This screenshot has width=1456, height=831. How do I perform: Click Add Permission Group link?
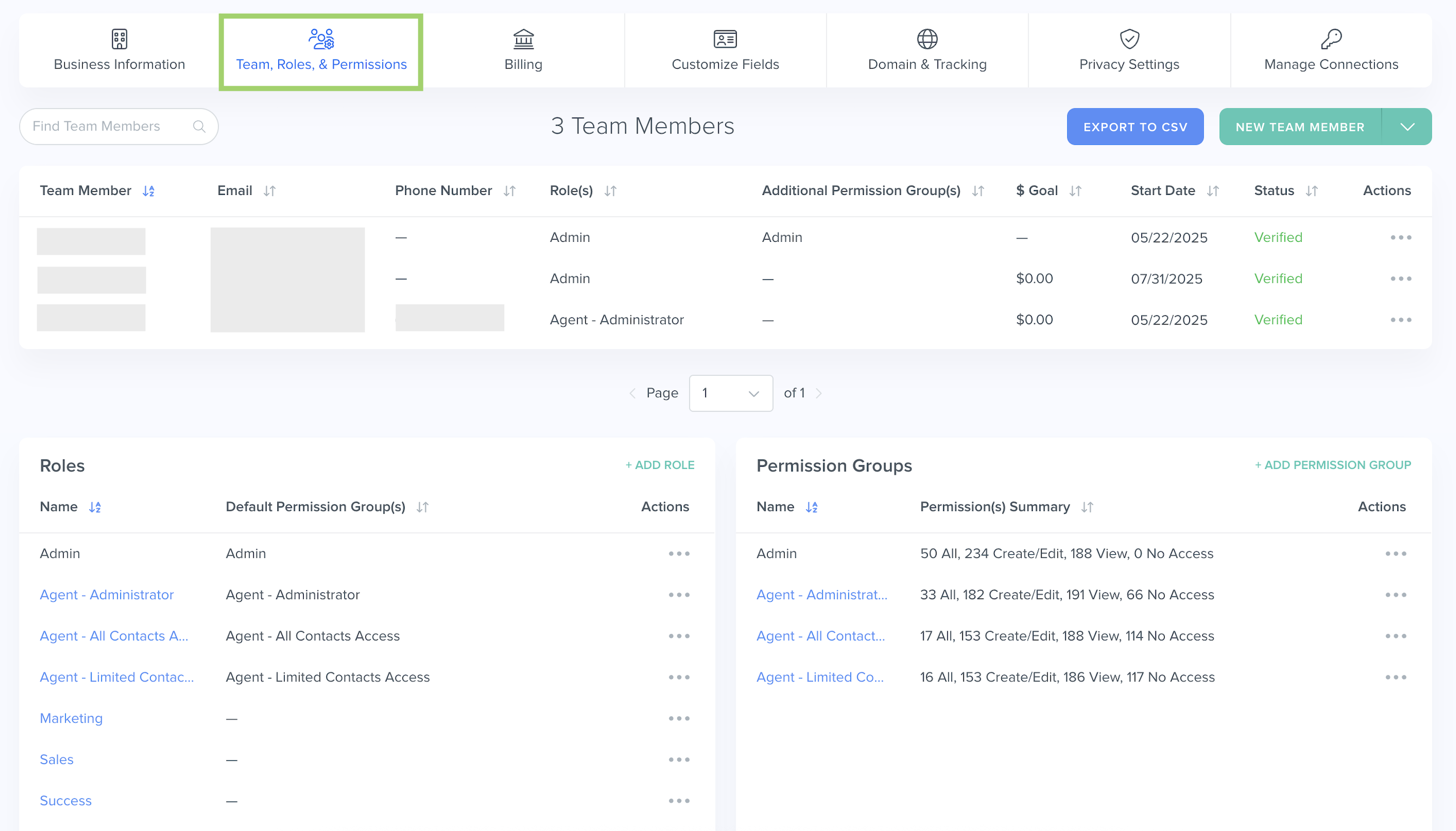[x=1332, y=465]
